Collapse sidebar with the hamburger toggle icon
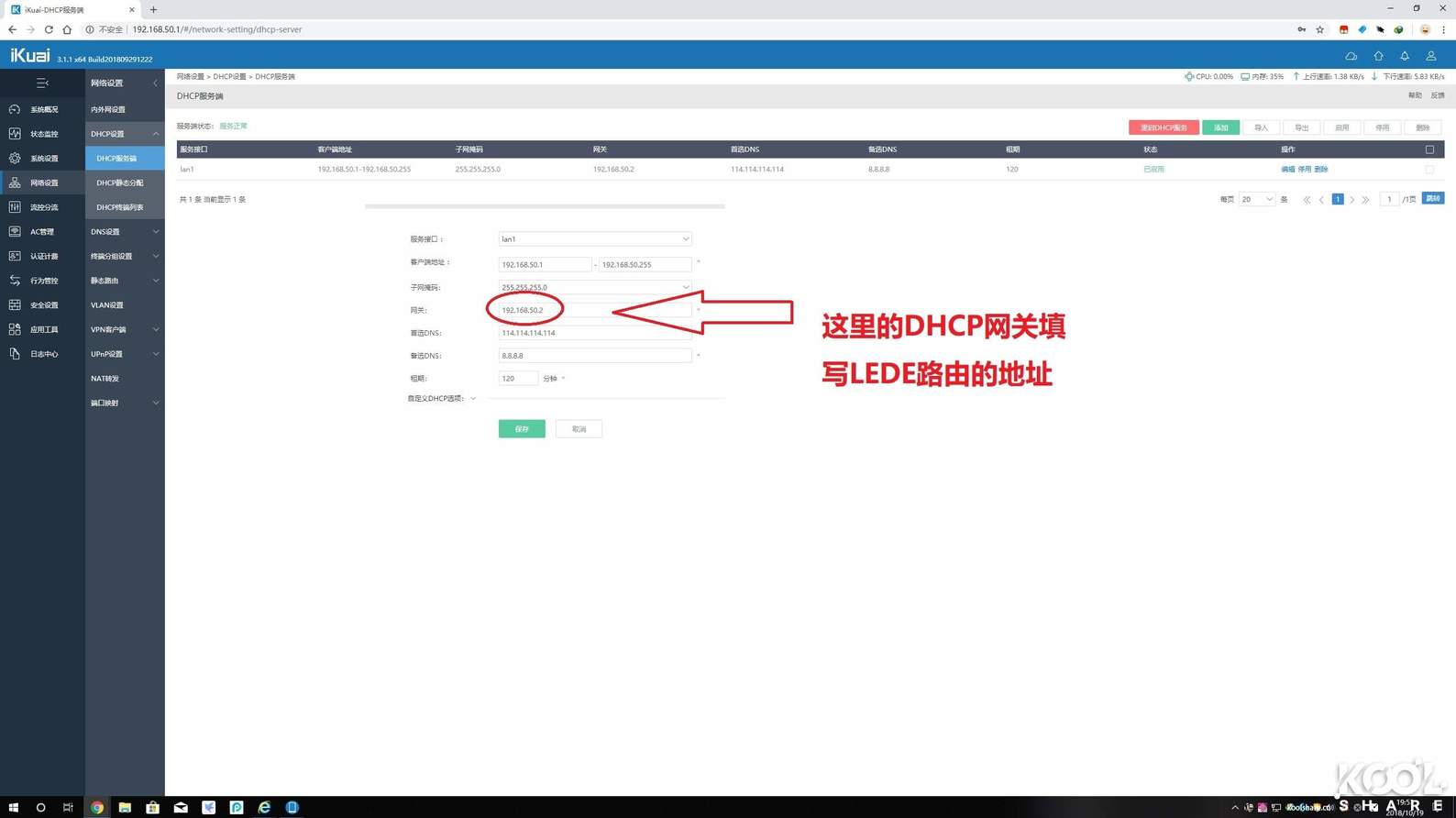The height and width of the screenshot is (818, 1456). click(42, 83)
